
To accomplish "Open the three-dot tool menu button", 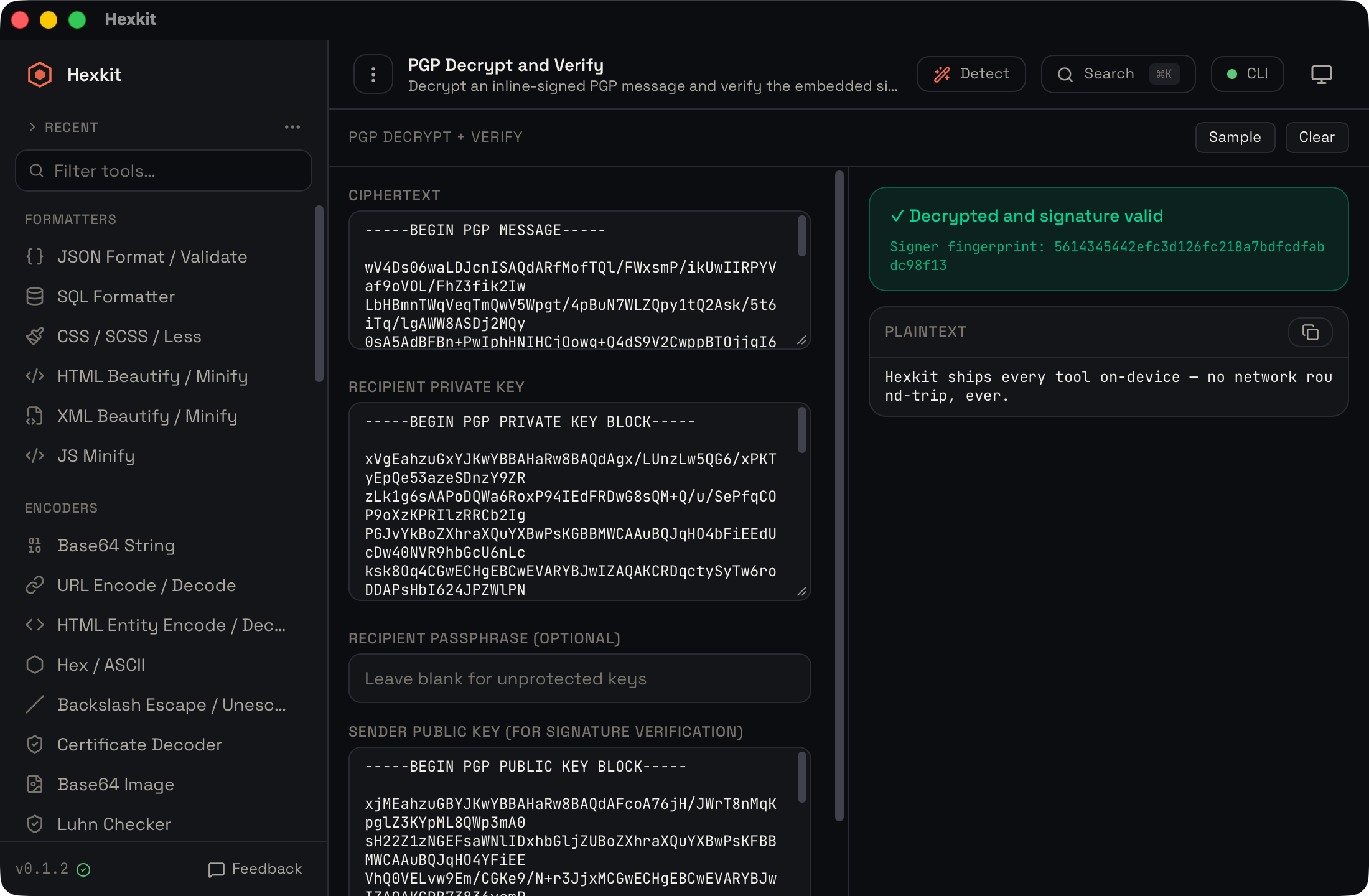I will pos(373,75).
